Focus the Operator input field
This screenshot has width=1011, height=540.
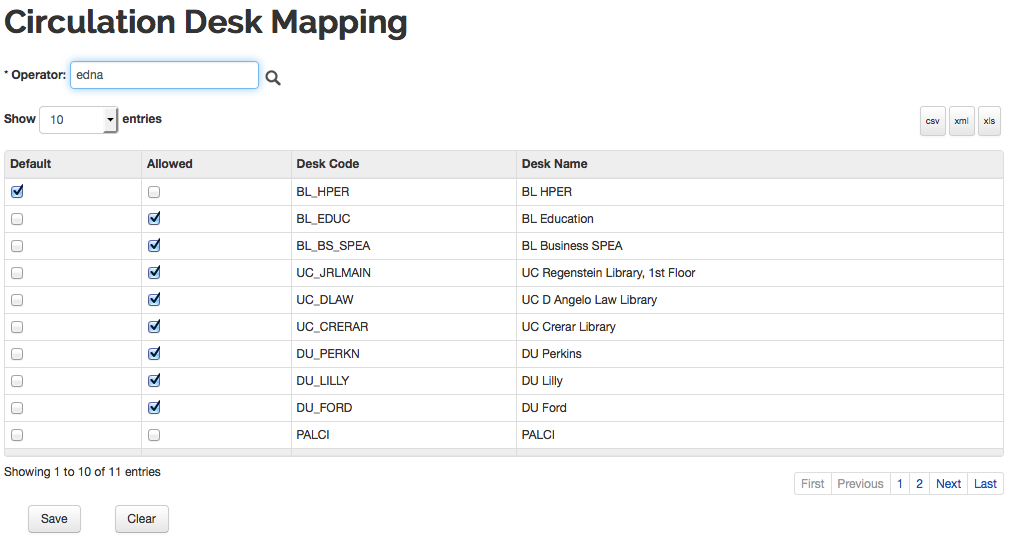point(164,75)
